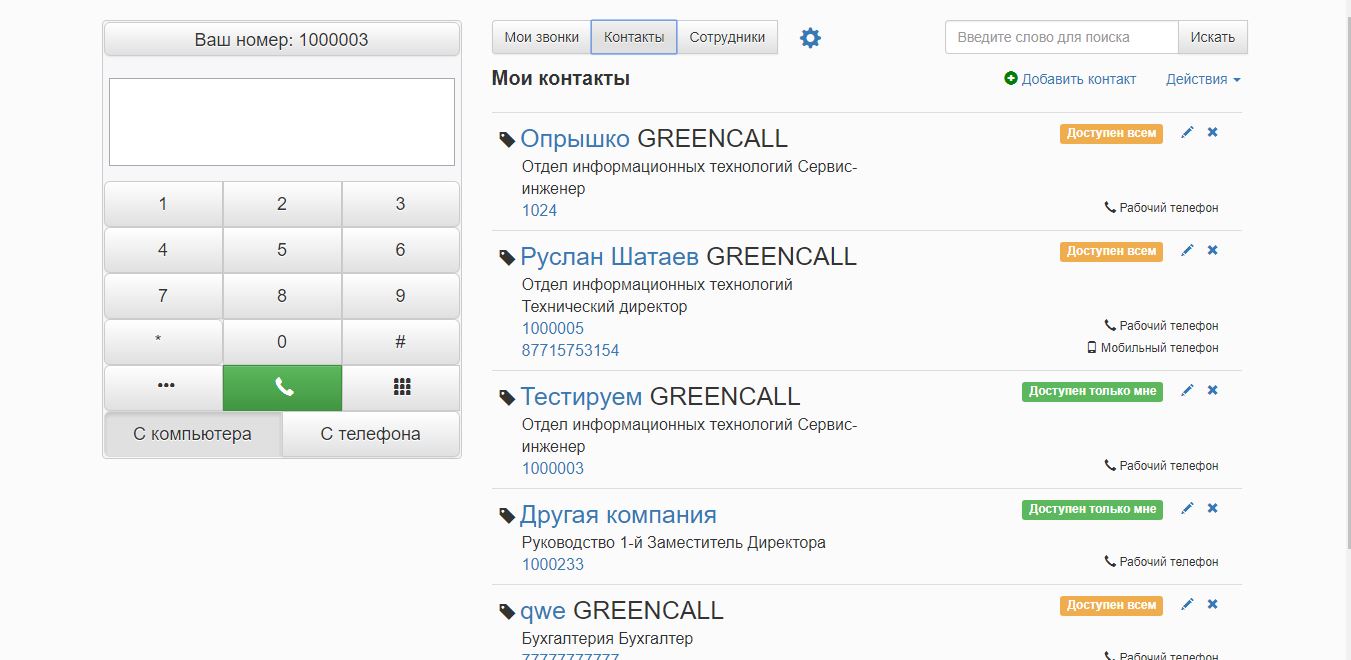
Task: Remove the Другая компания contact
Action: (x=1212, y=508)
